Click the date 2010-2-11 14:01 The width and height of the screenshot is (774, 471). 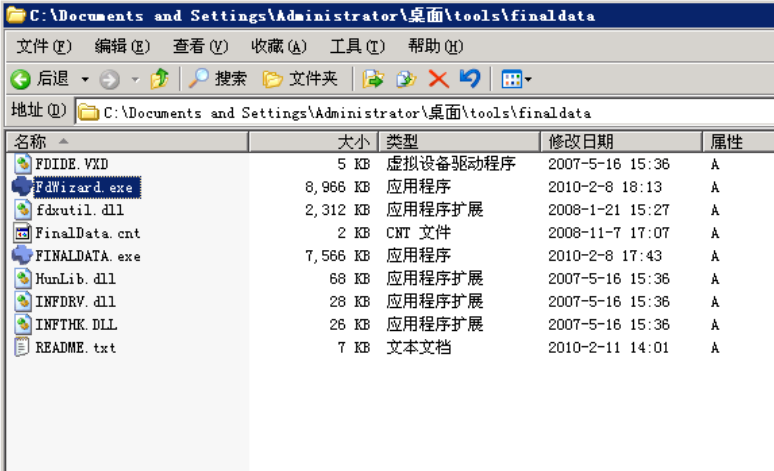tap(609, 347)
